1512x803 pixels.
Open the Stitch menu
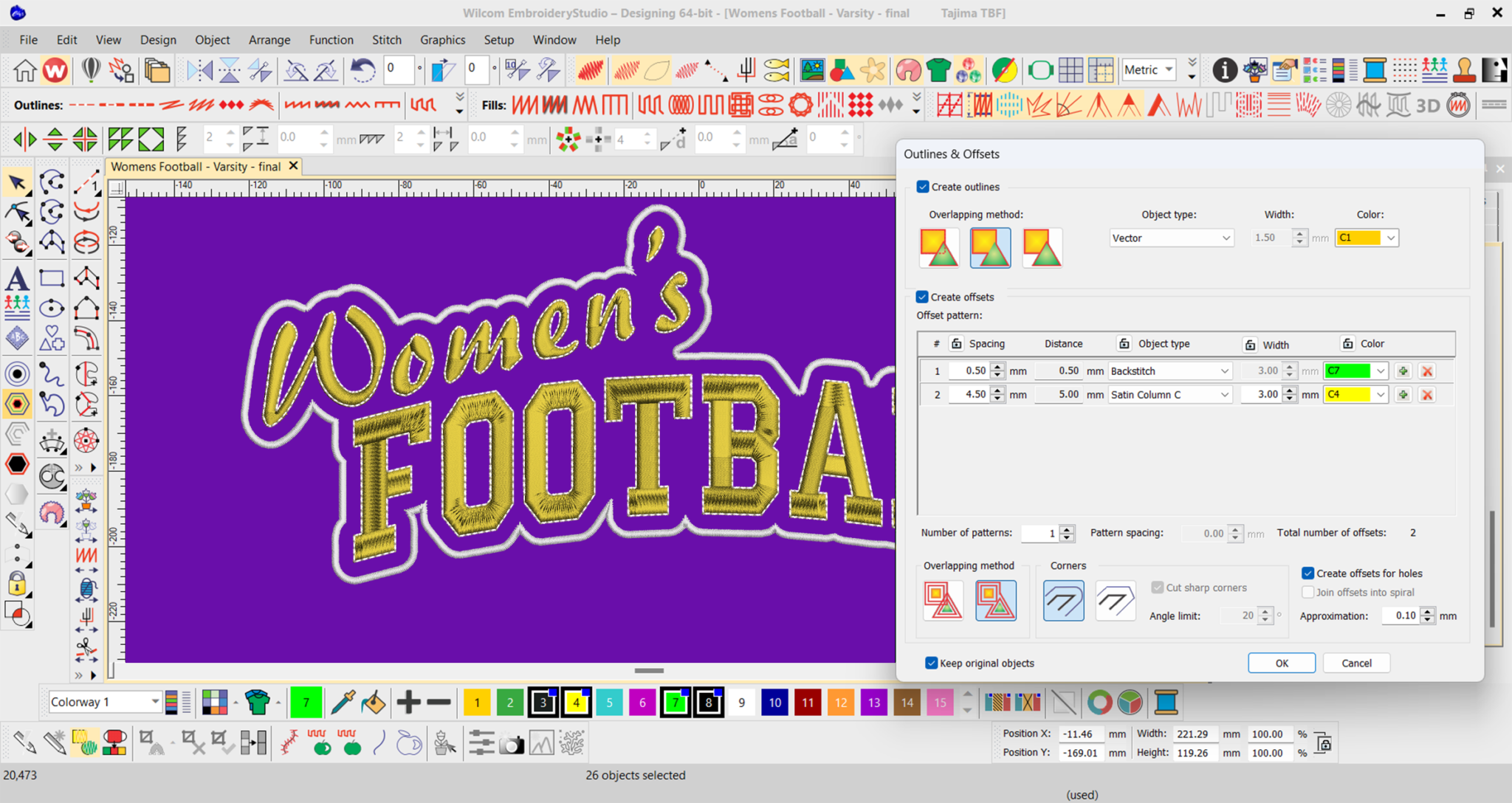(387, 40)
